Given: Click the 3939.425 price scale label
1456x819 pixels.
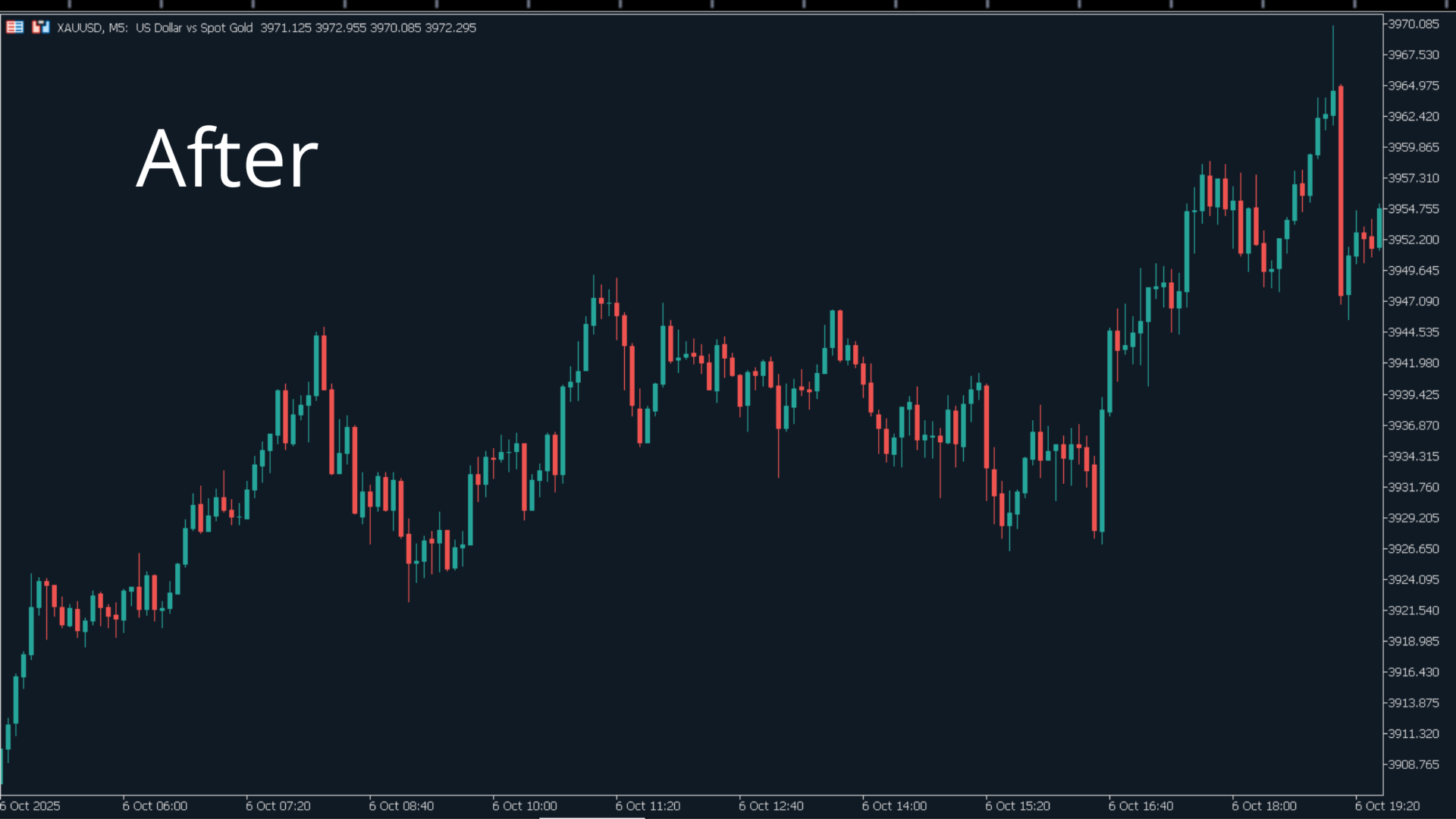Looking at the screenshot, I should click(1413, 394).
